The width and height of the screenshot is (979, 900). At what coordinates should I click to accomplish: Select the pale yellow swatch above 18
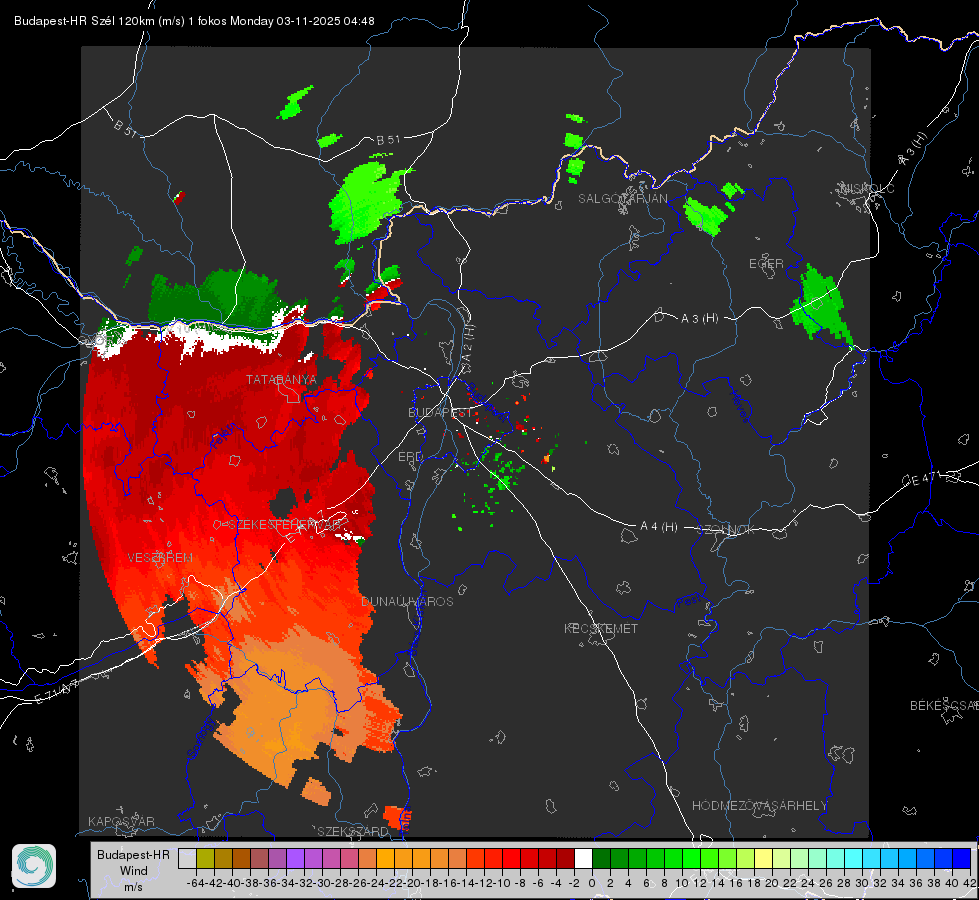pyautogui.click(x=764, y=859)
